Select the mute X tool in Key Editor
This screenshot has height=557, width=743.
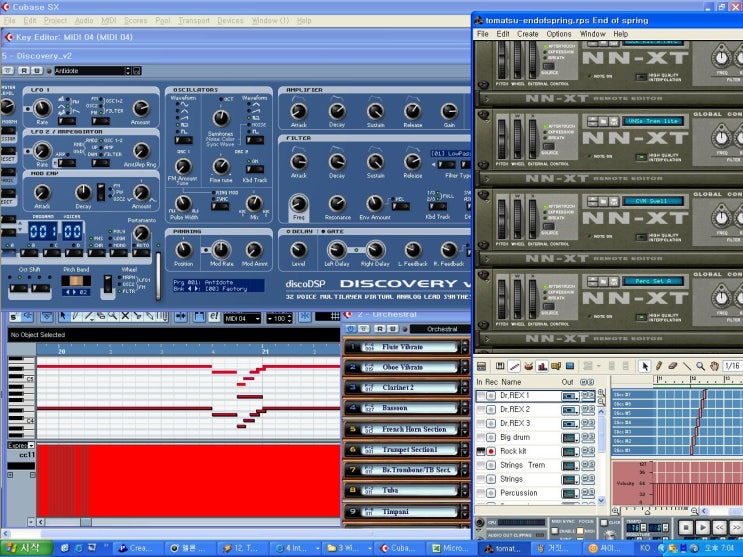click(x=125, y=316)
